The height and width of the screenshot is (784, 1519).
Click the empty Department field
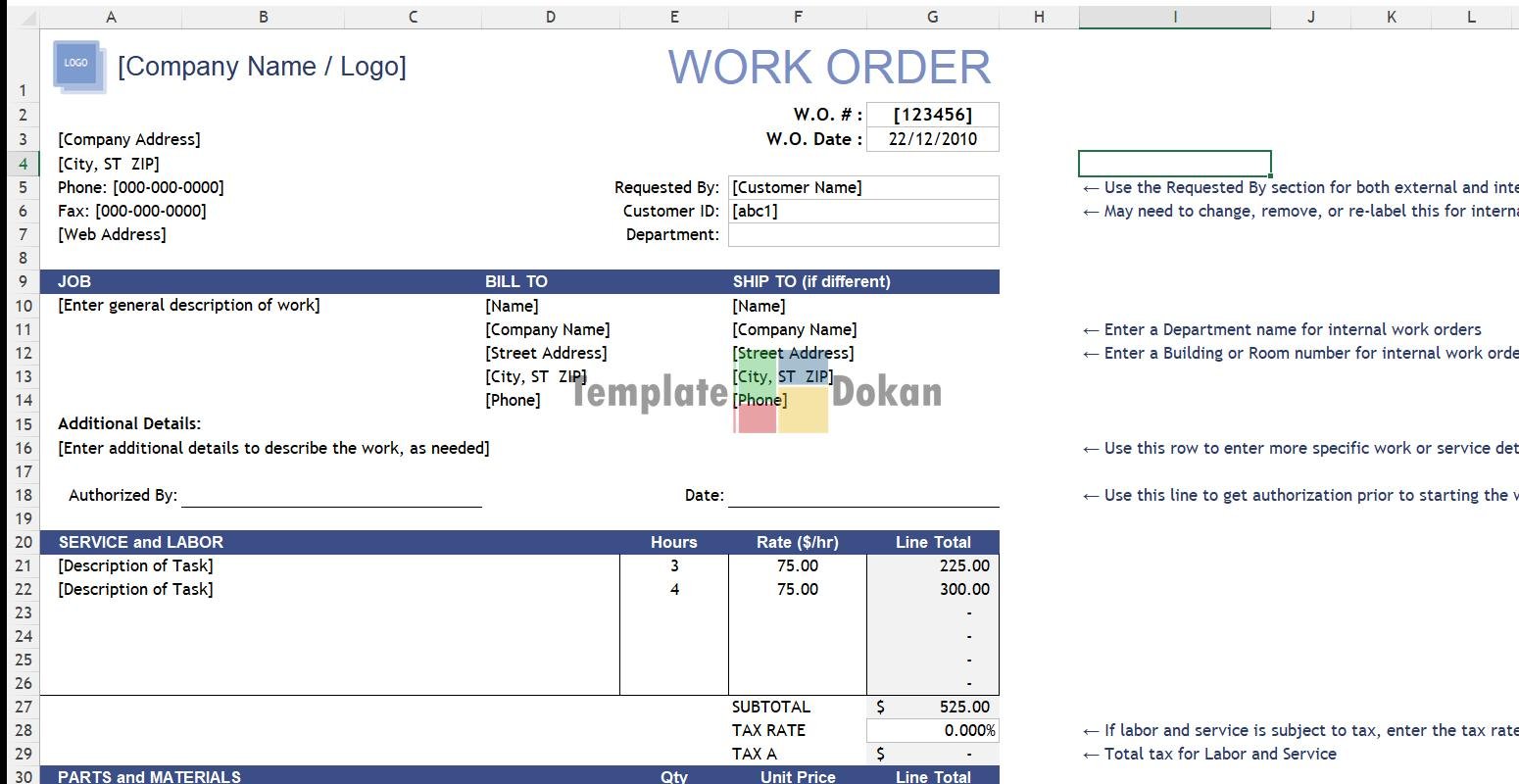(x=862, y=234)
